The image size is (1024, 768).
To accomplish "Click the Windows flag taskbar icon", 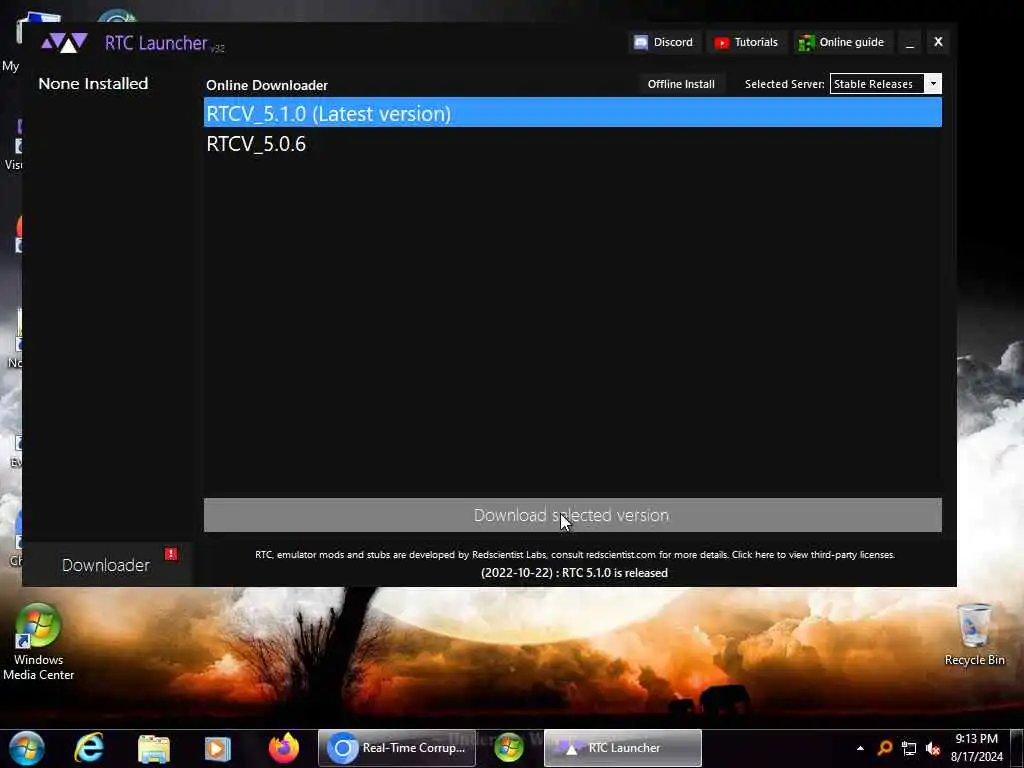I will pos(509,748).
